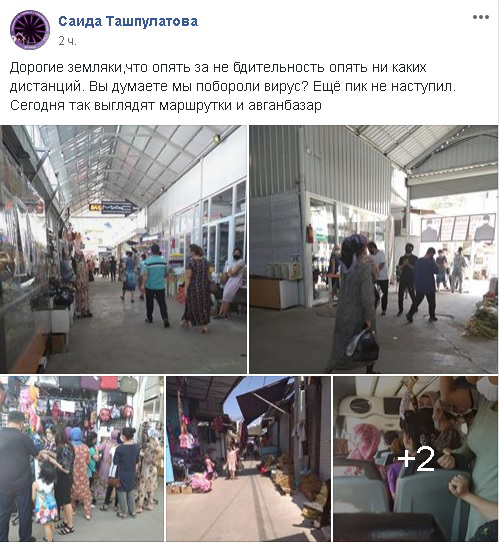Click the post text starting "Дорогие земляки"
The height and width of the screenshot is (545, 500).
click(x=233, y=86)
